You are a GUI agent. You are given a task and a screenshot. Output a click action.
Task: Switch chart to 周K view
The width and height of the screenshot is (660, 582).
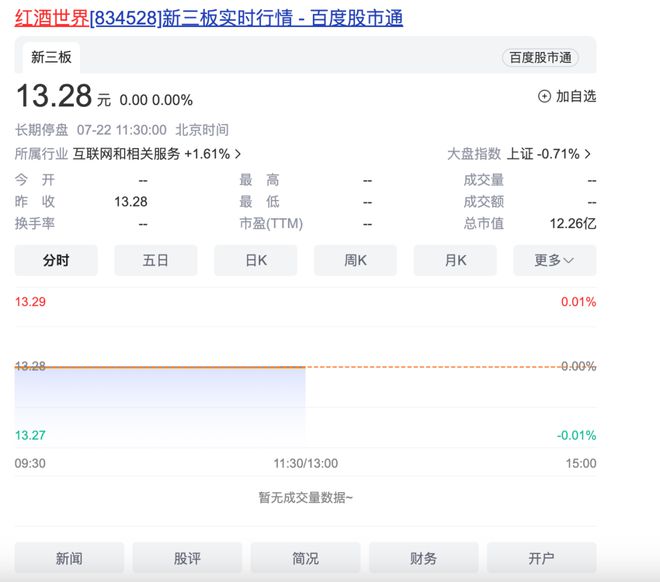coord(355,260)
